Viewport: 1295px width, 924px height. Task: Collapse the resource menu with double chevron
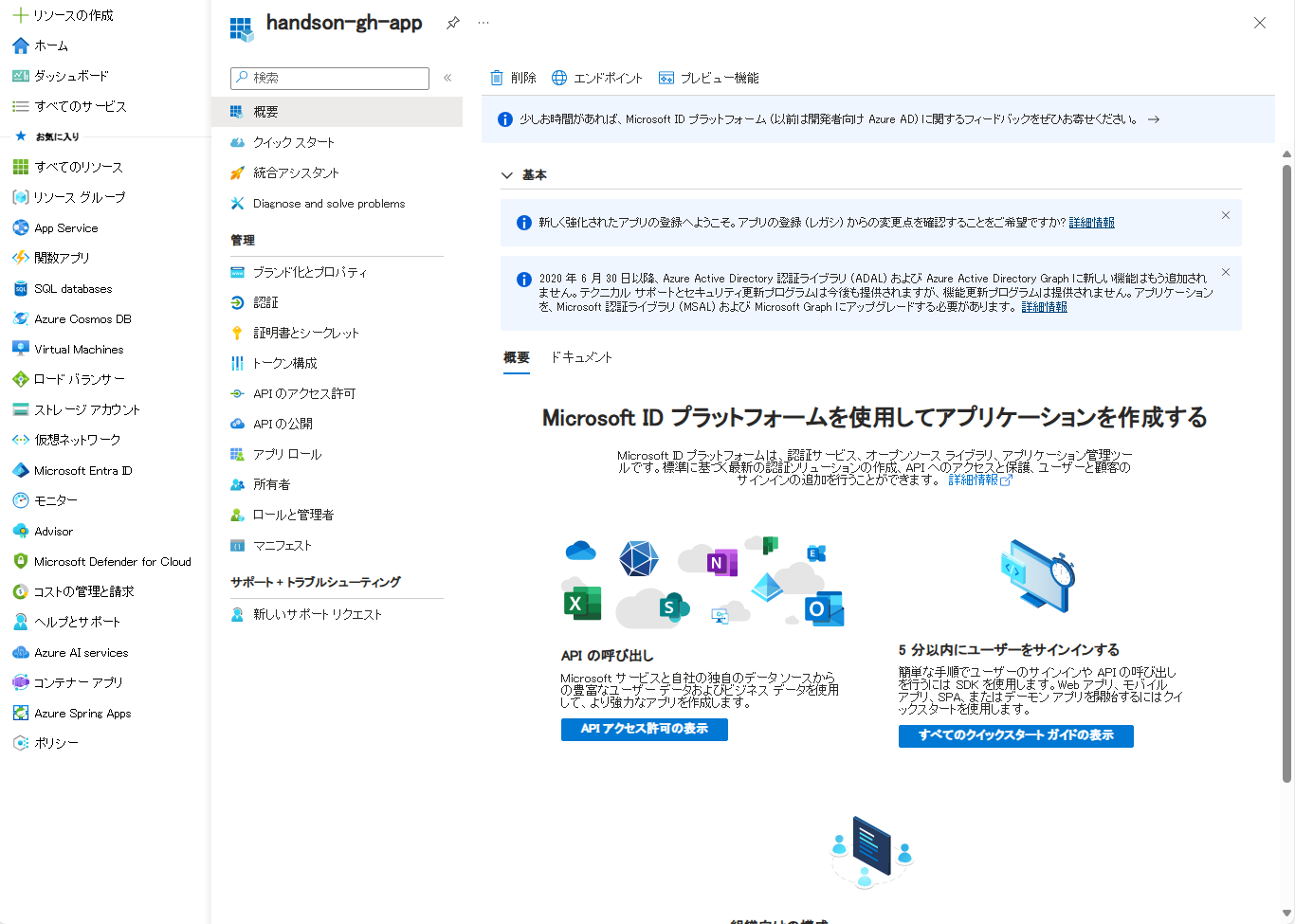447,78
